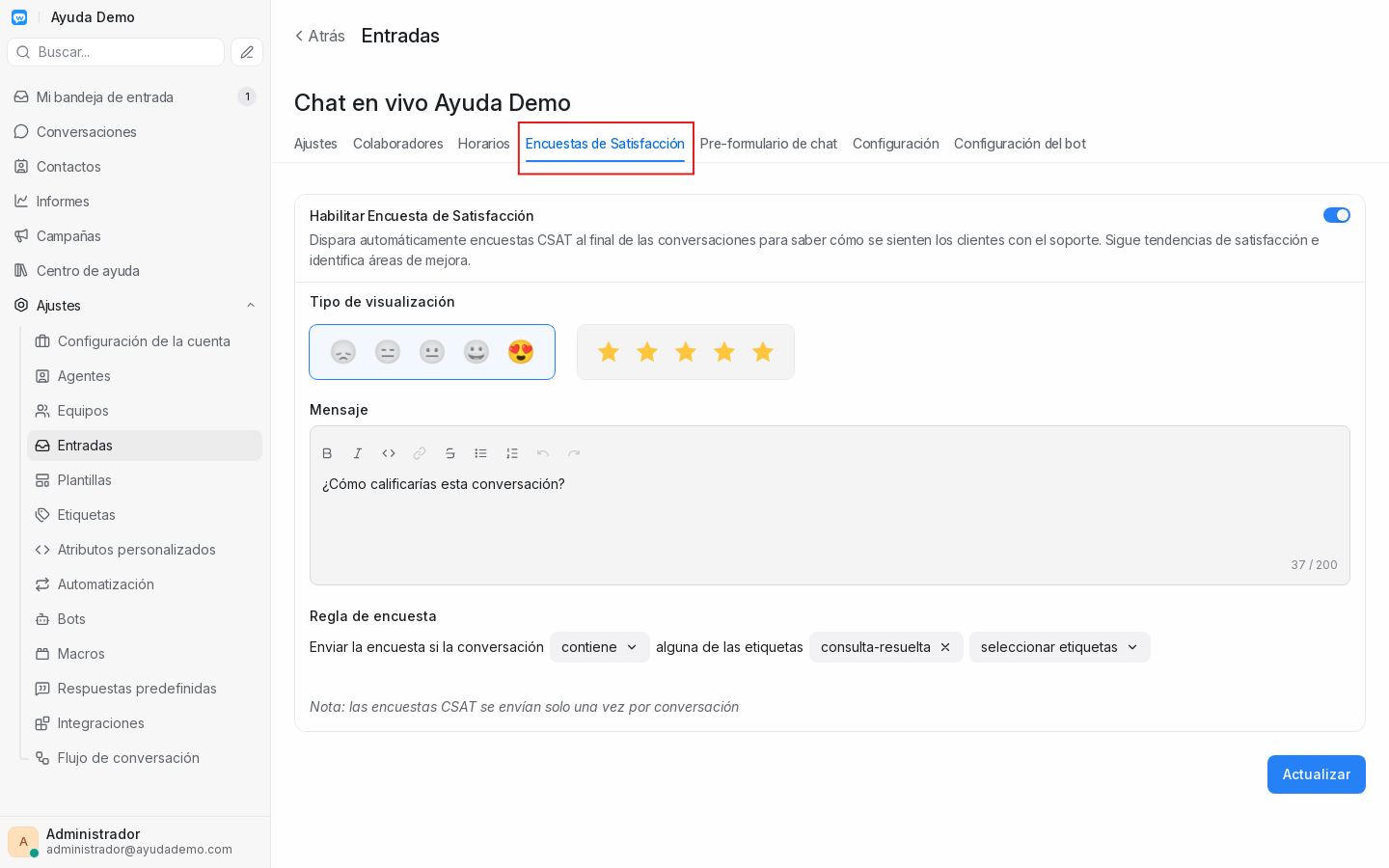Insert a bulleted list in the message
This screenshot has width=1389, height=868.
(x=481, y=453)
